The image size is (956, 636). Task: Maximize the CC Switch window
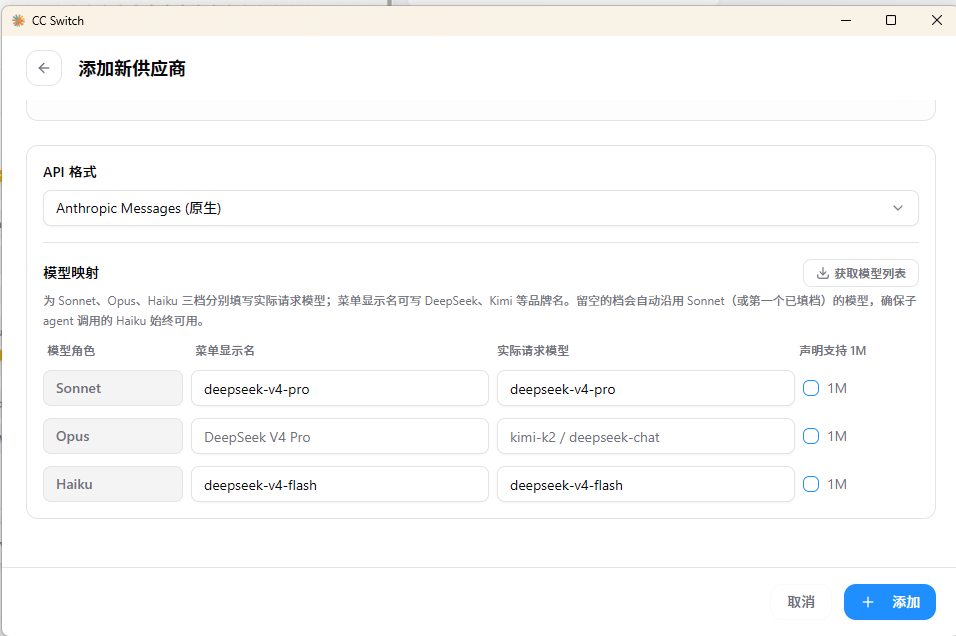pos(891,21)
